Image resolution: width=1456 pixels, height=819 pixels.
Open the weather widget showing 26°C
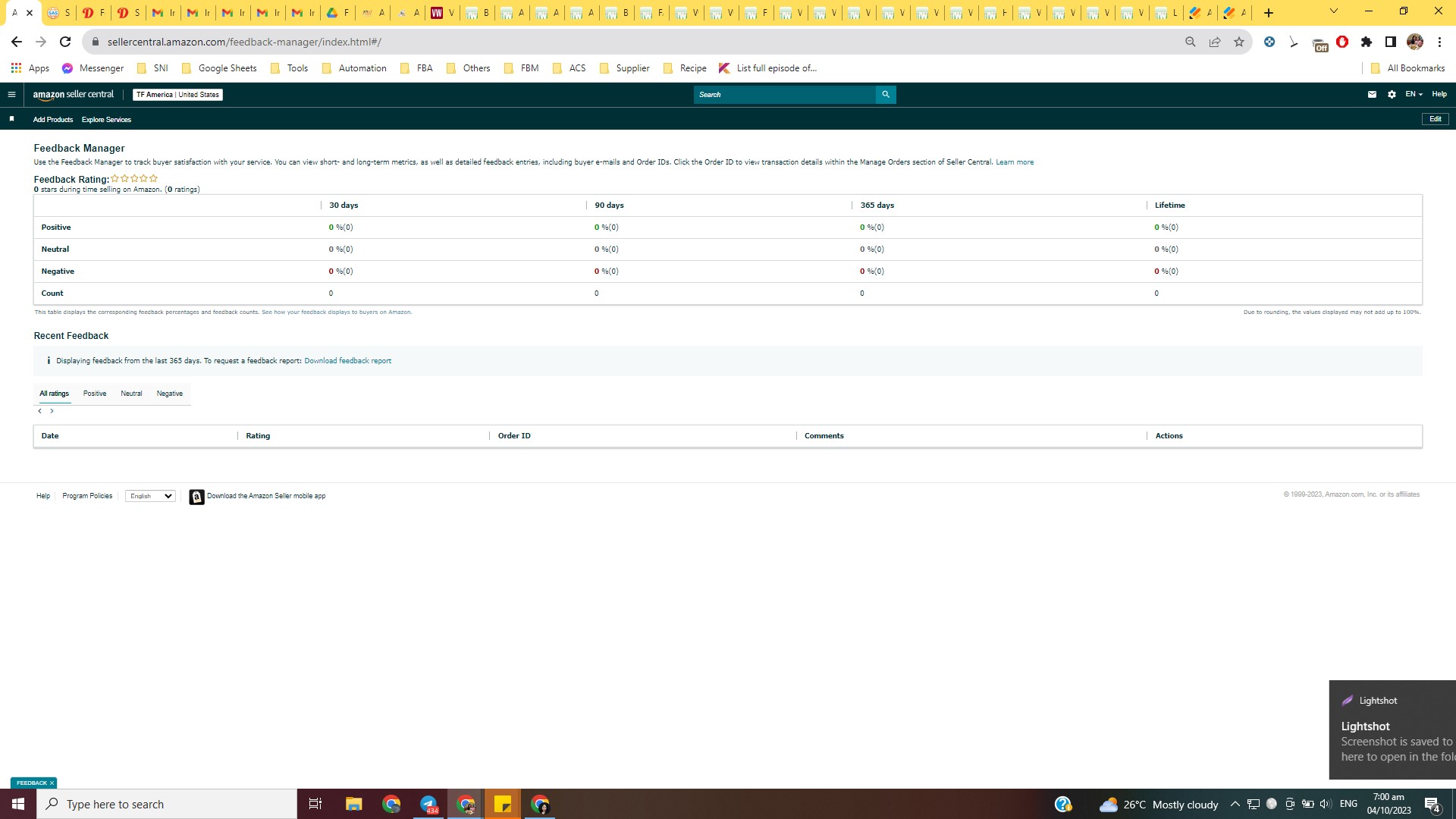pyautogui.click(x=1159, y=805)
